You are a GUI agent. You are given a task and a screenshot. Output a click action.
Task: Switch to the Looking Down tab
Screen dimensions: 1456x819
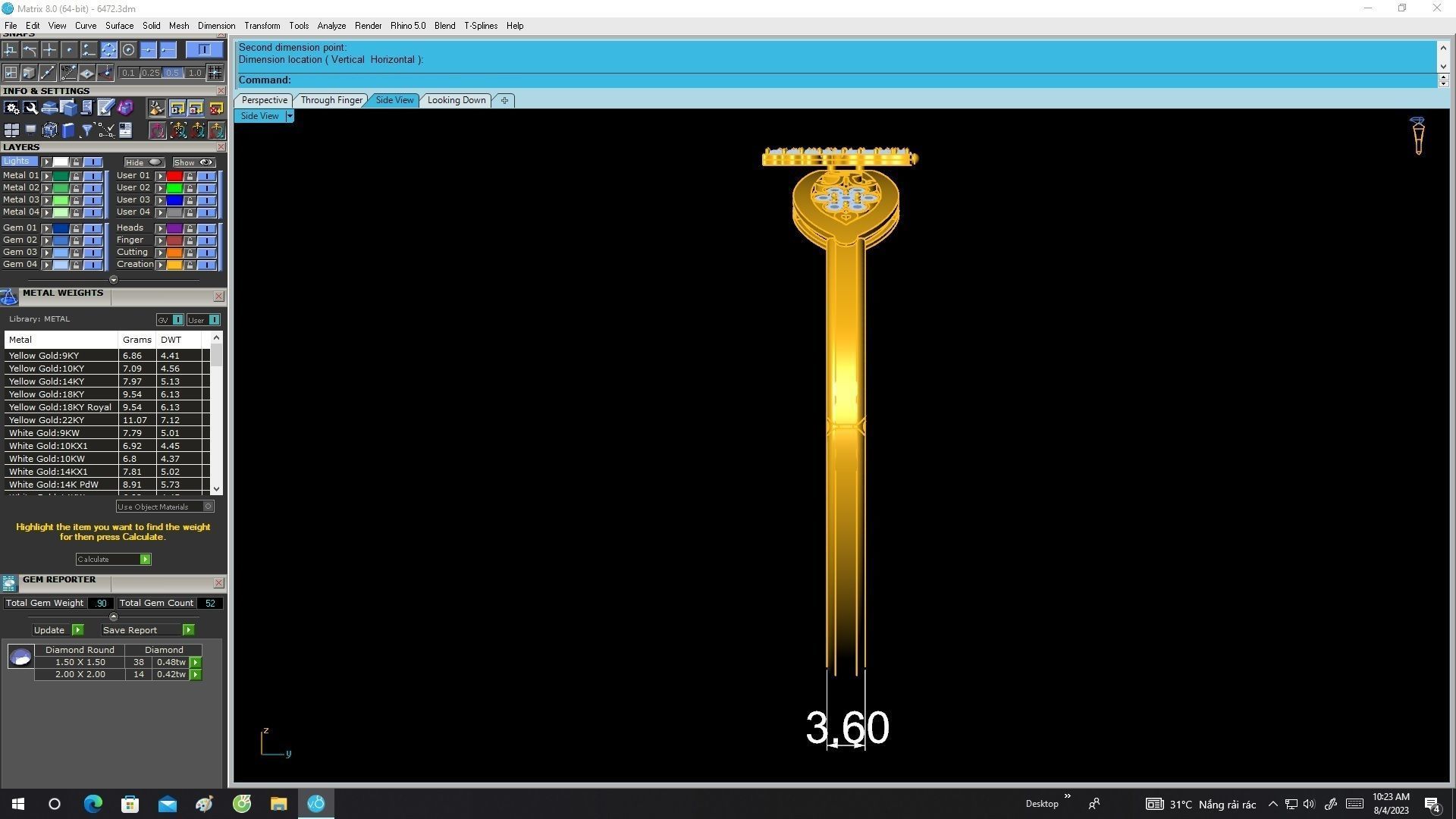point(456,100)
